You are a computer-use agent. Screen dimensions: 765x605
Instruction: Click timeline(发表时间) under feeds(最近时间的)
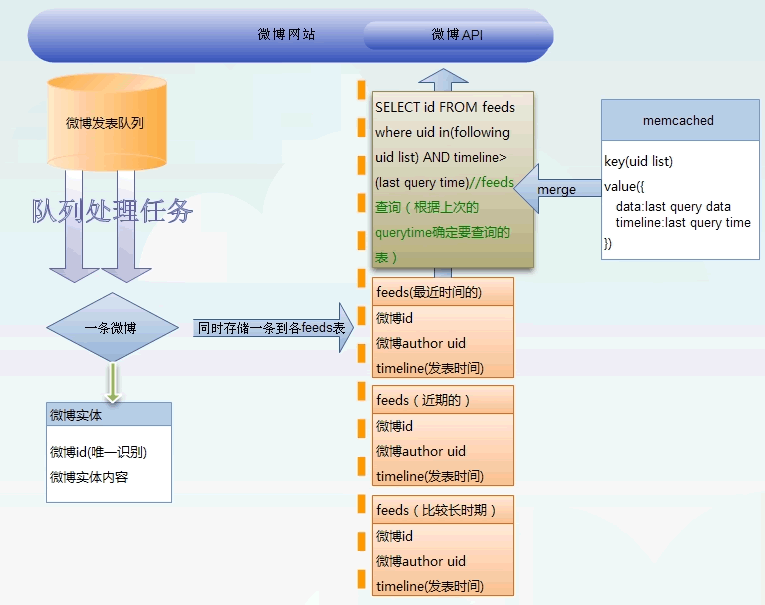(430, 368)
